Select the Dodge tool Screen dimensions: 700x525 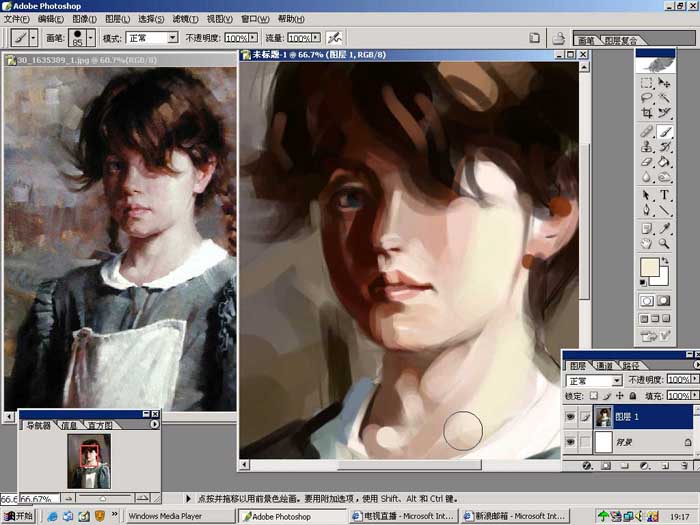(664, 177)
